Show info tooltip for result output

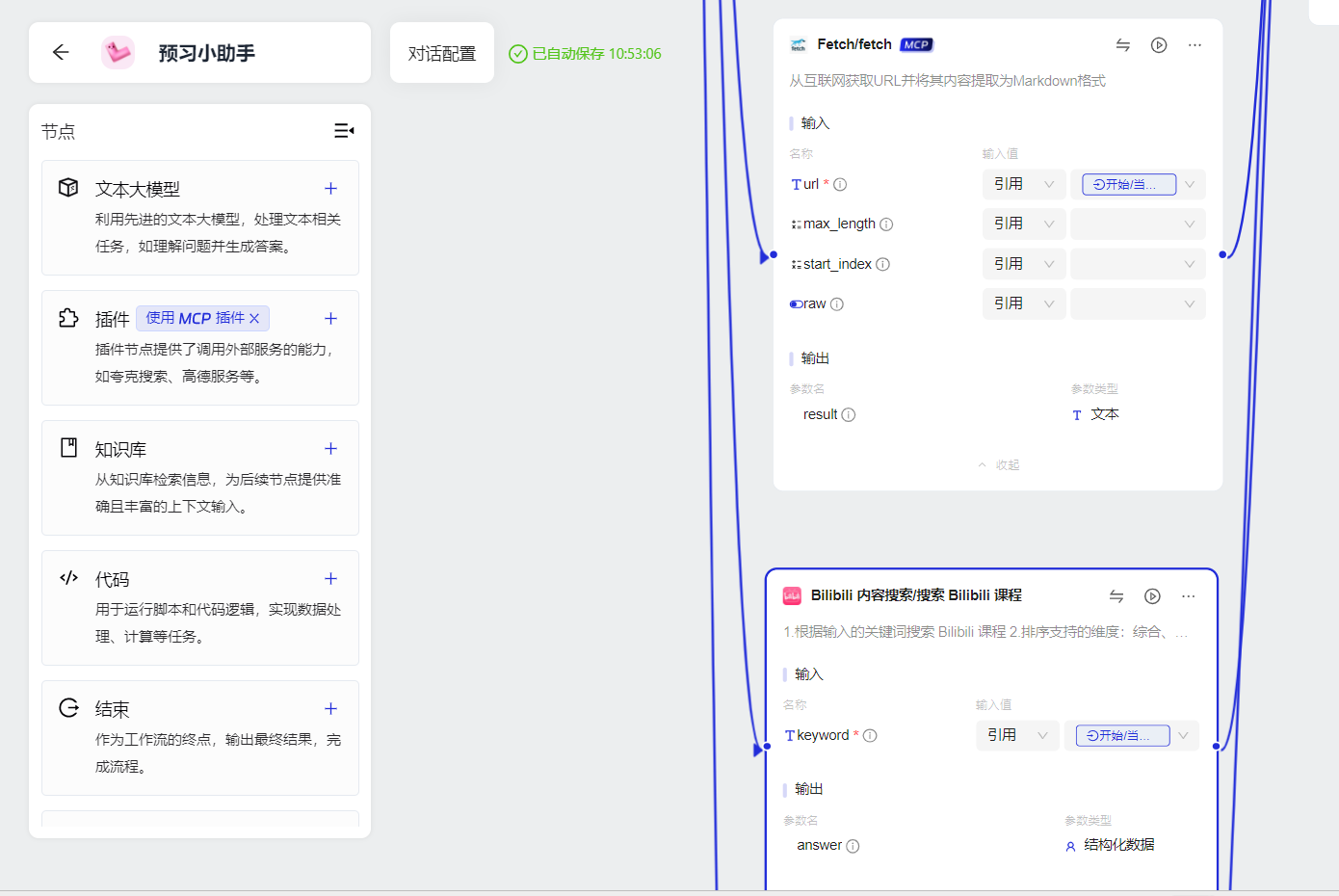tap(849, 415)
